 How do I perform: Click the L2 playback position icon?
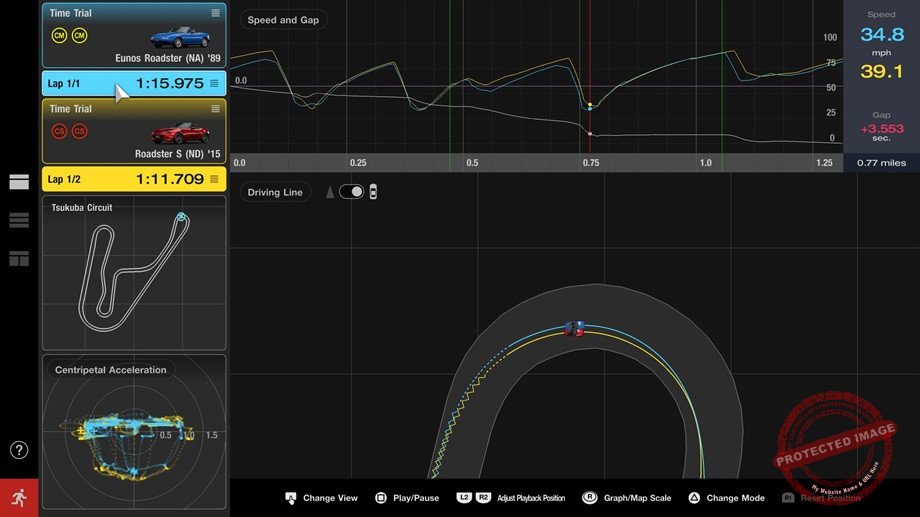[464, 498]
